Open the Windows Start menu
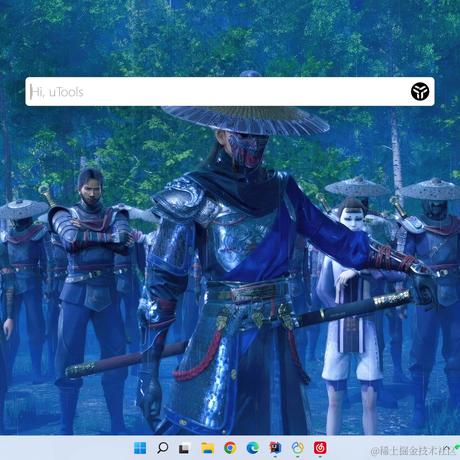Viewport: 460px width, 460px height. click(140, 448)
